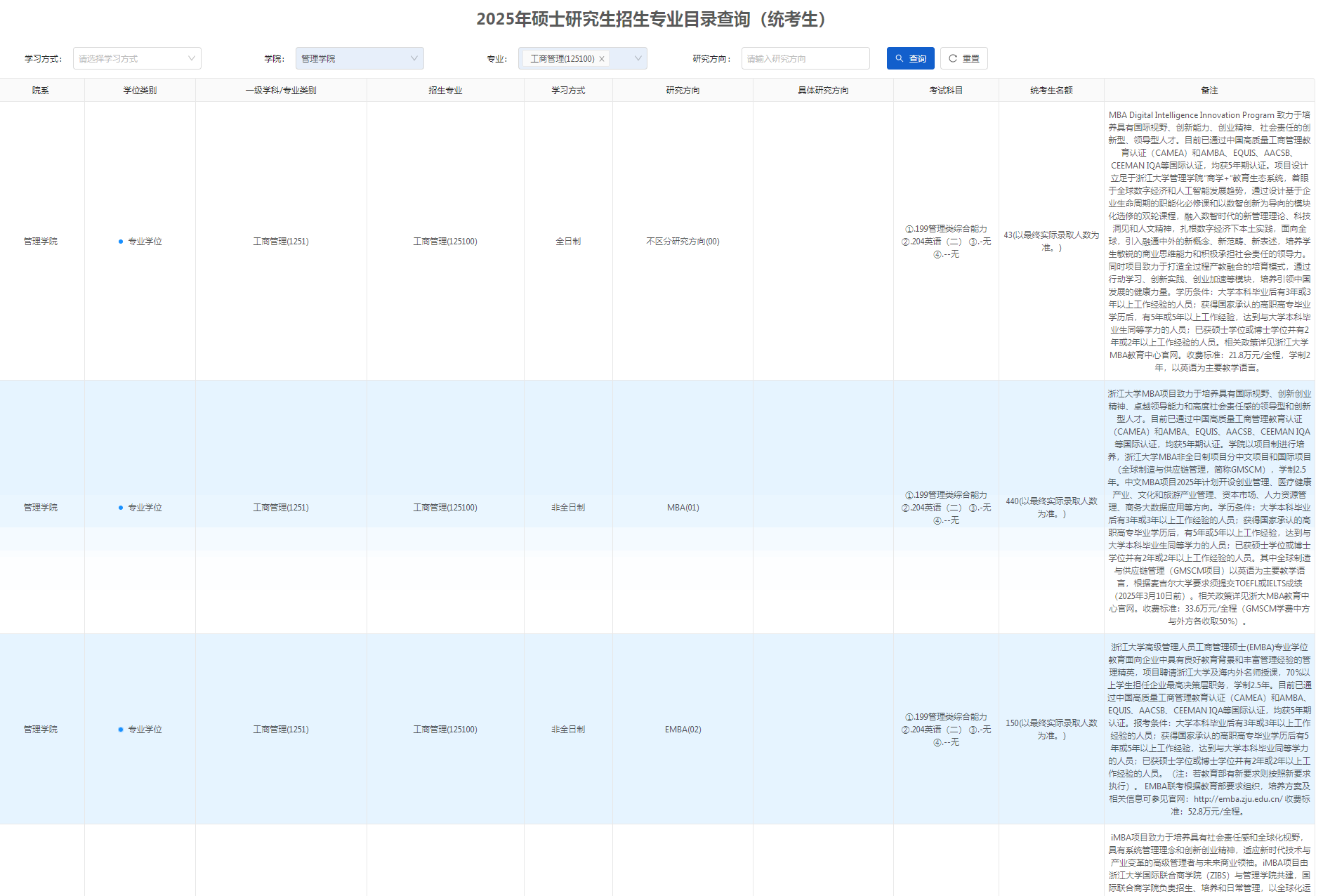Select the 全日制 cell in first row
1323x896 pixels.
tap(568, 242)
